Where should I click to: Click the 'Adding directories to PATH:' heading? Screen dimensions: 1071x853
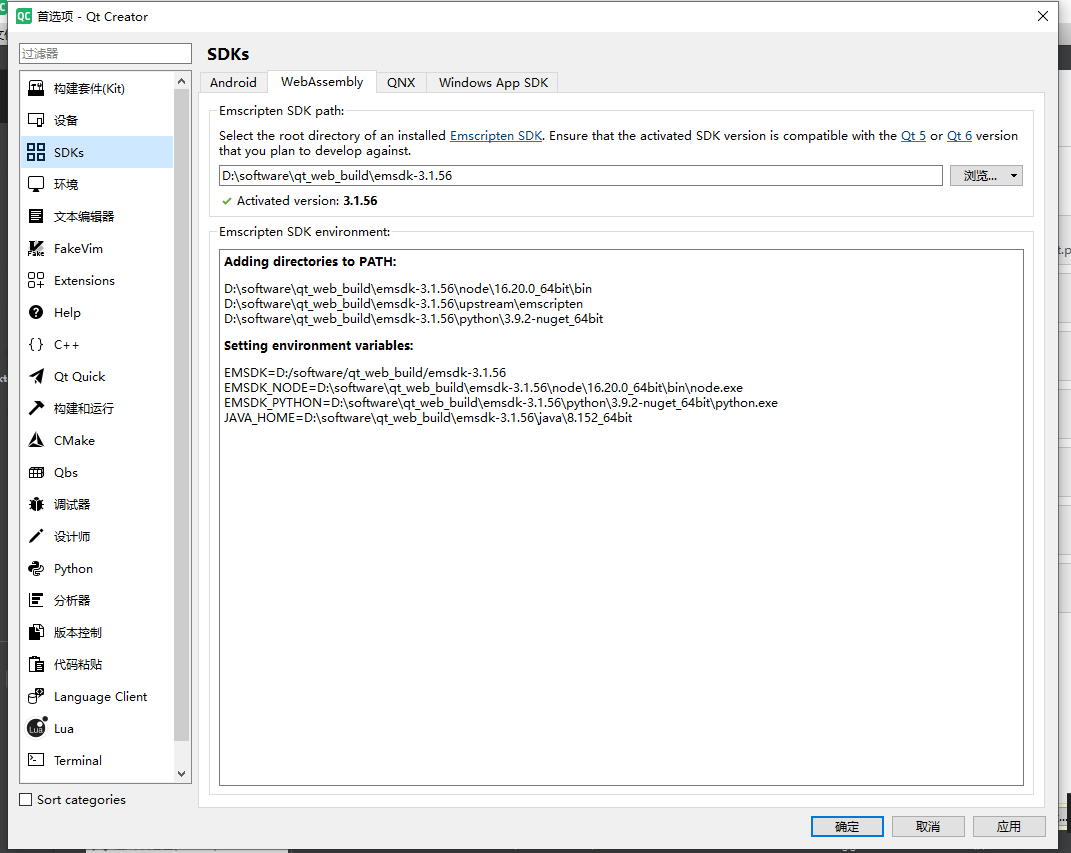point(310,262)
